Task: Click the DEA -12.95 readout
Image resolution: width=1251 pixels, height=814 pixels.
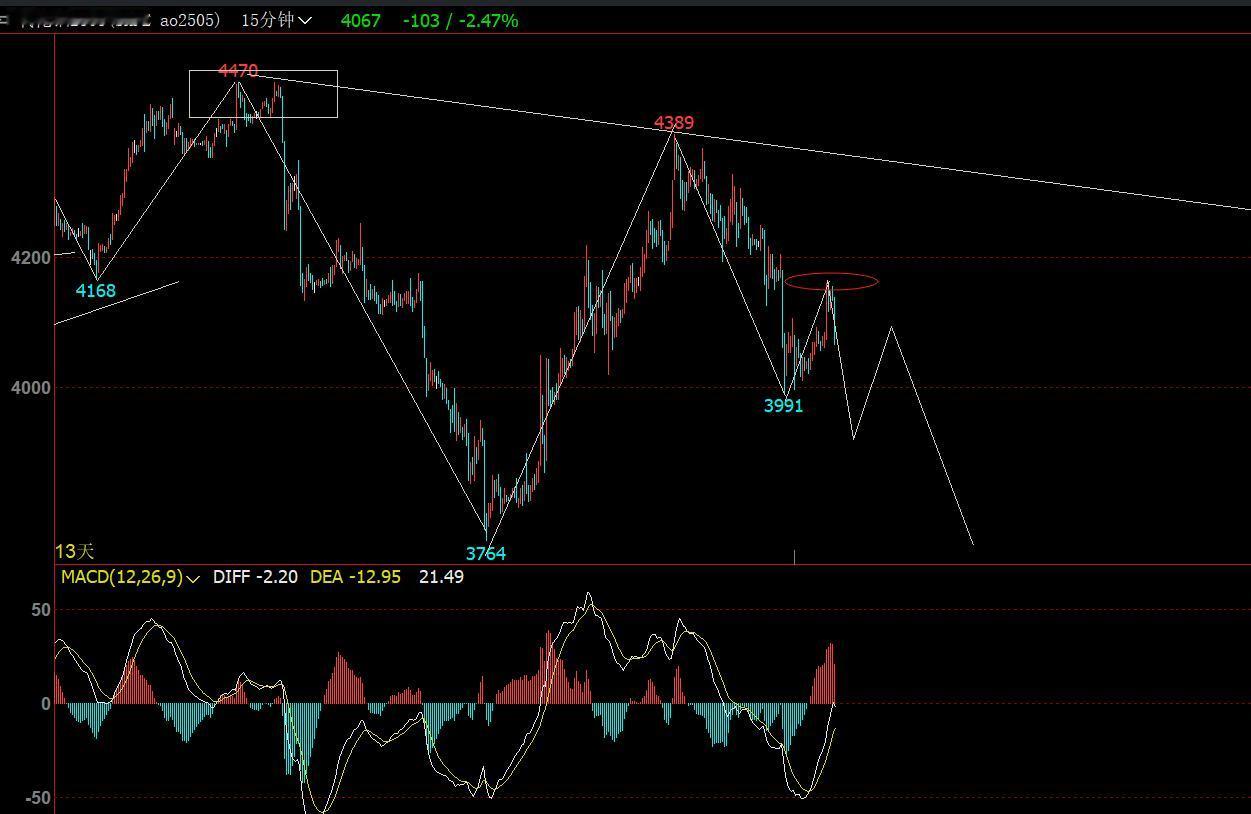Action: (355, 577)
